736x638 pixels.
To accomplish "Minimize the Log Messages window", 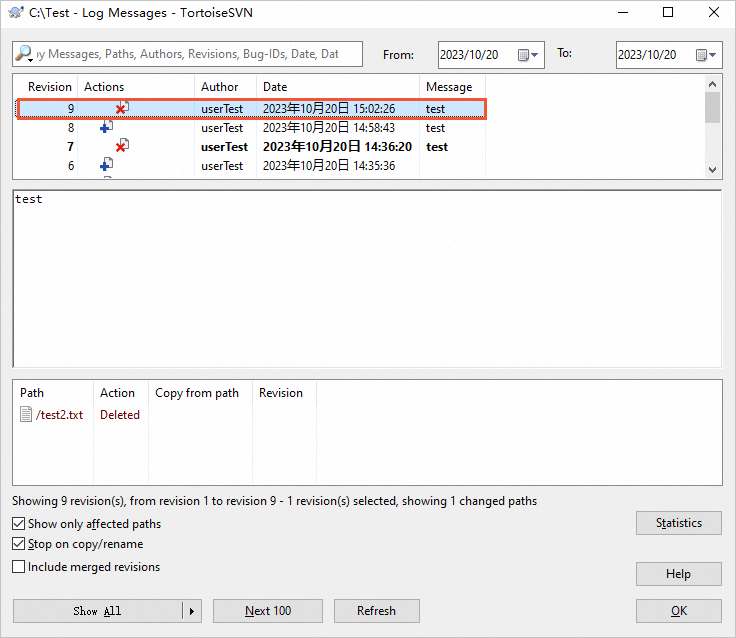I will coord(623,12).
